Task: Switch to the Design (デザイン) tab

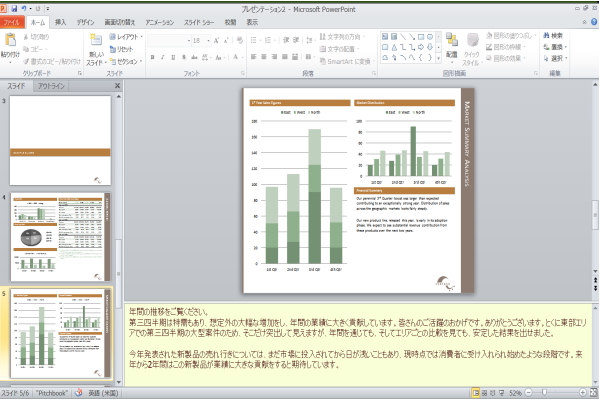Action: (85, 22)
